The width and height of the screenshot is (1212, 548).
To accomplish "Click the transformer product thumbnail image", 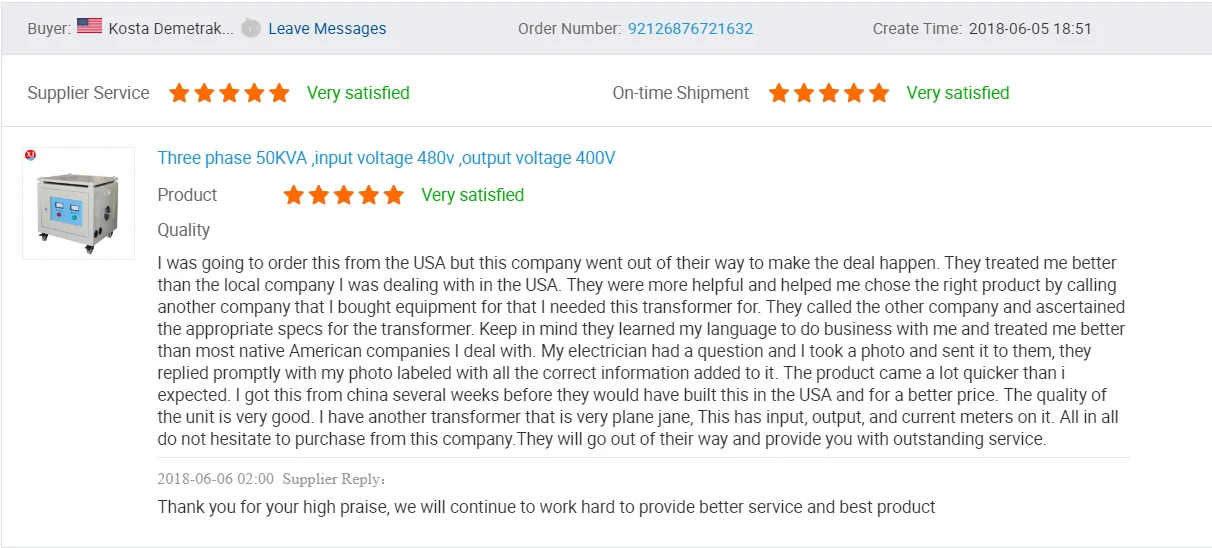I will (78, 207).
